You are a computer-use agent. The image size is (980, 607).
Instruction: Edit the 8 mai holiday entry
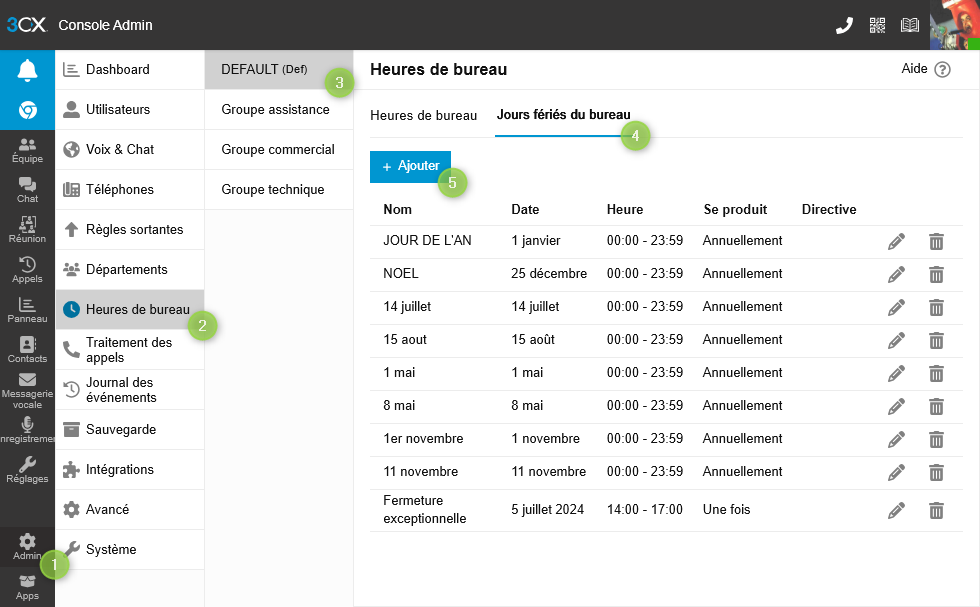pyautogui.click(x=896, y=406)
